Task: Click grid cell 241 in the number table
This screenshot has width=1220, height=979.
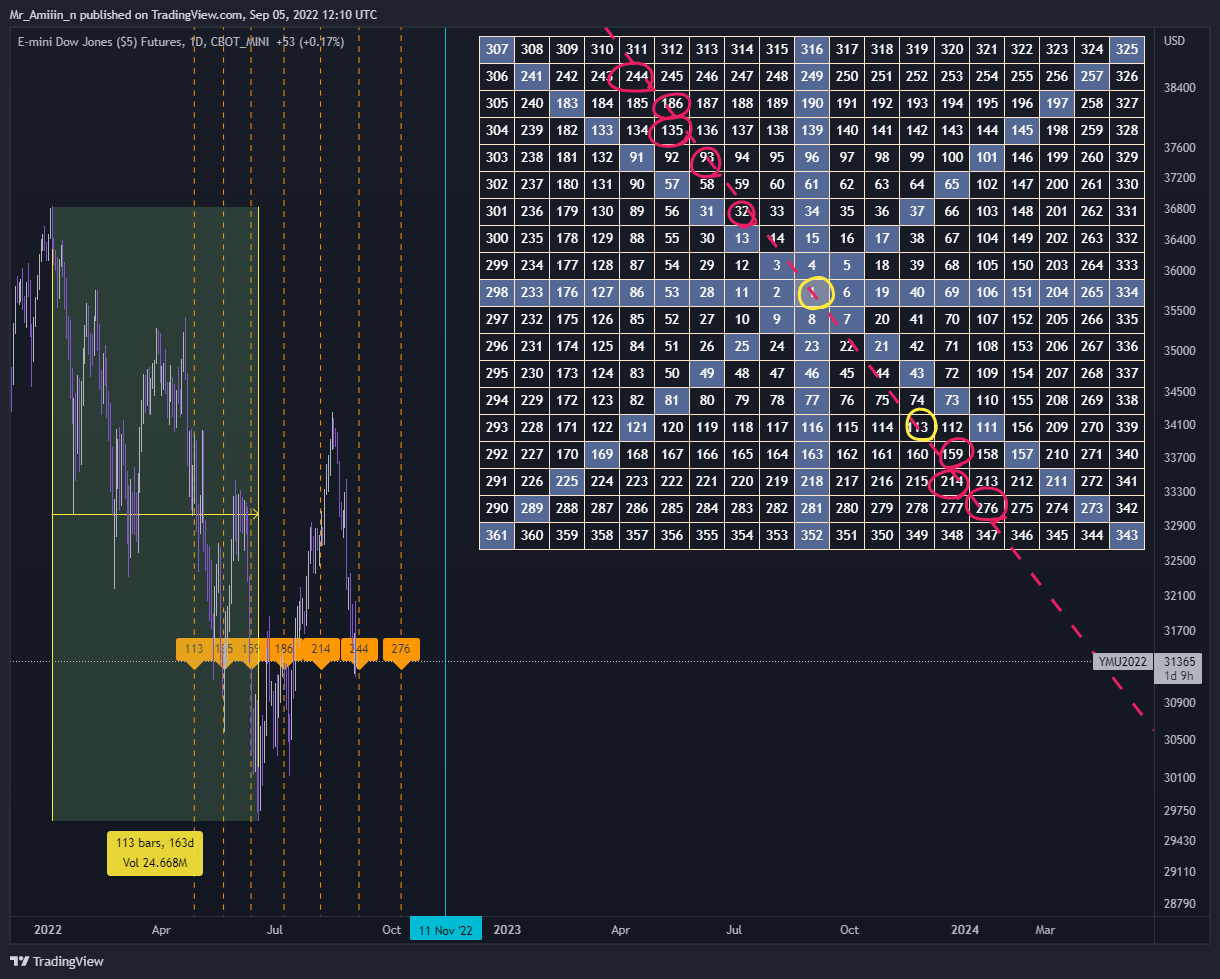Action: [532, 76]
